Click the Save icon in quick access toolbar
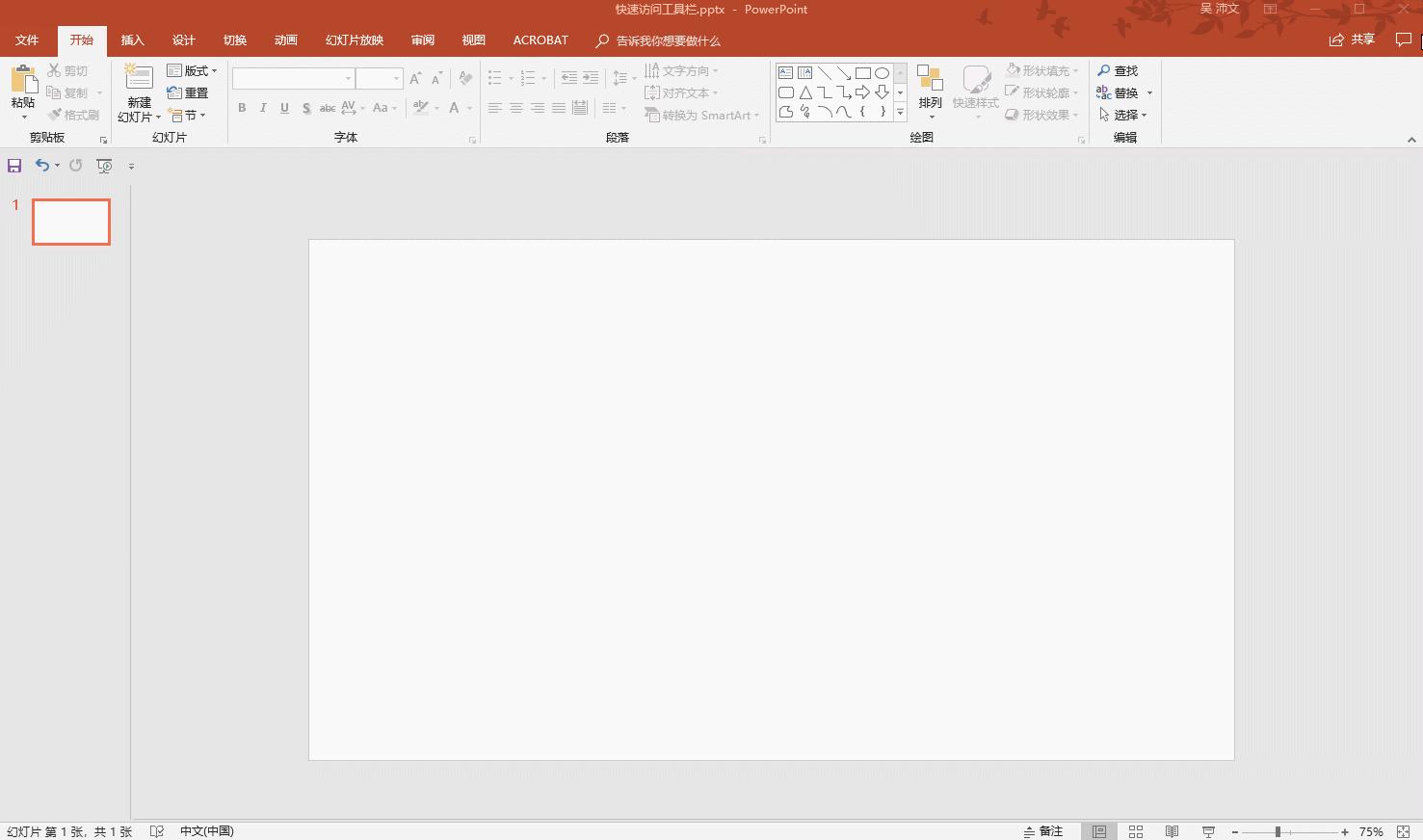The height and width of the screenshot is (840, 1423). pyautogui.click(x=14, y=166)
